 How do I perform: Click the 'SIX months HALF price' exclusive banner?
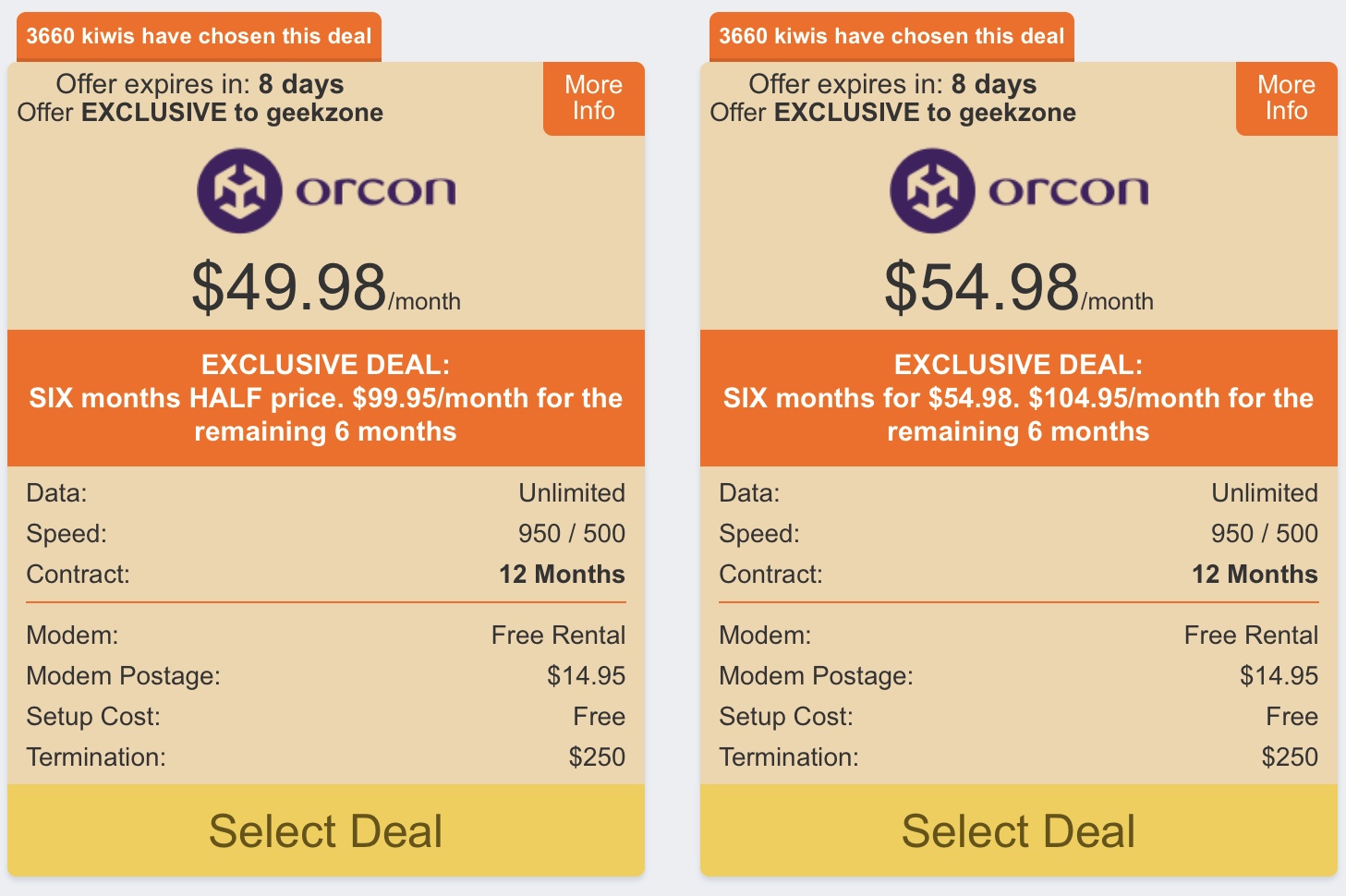pos(325,398)
